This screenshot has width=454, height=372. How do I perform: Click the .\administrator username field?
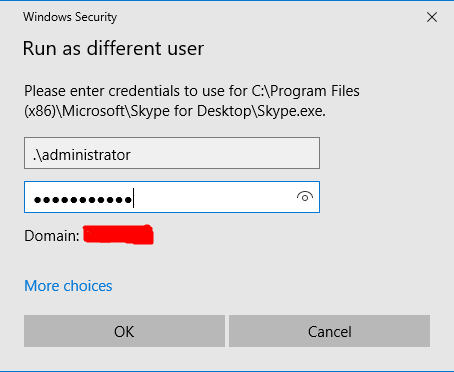172,153
